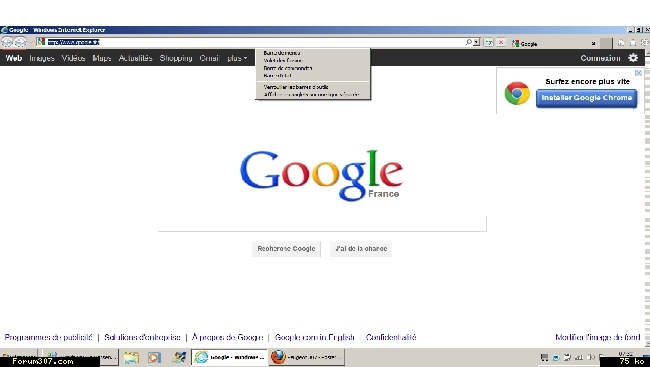
Task: Click the Chrome logo in the promo
Action: [517, 93]
